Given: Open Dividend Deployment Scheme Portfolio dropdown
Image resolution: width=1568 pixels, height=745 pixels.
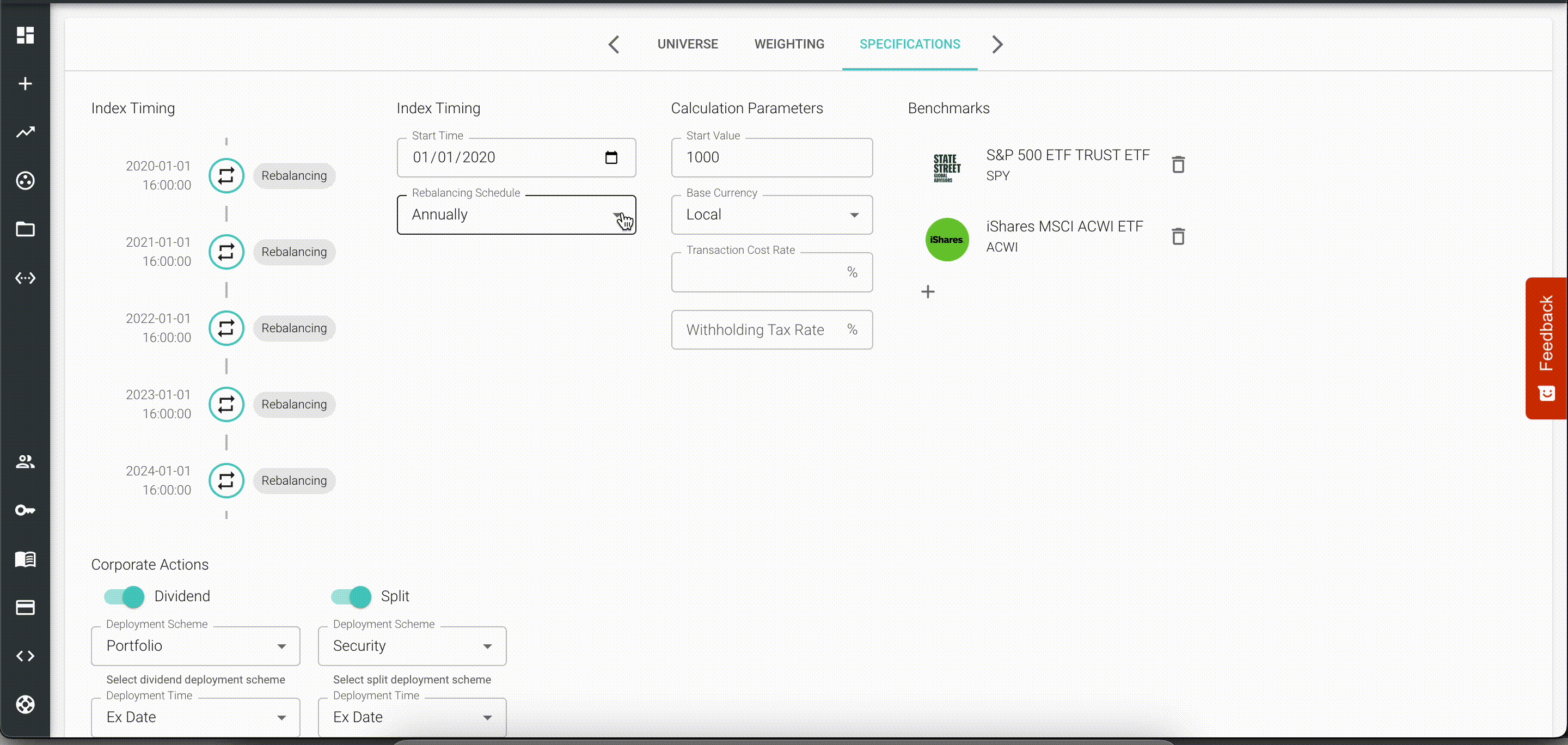Looking at the screenshot, I should point(195,646).
